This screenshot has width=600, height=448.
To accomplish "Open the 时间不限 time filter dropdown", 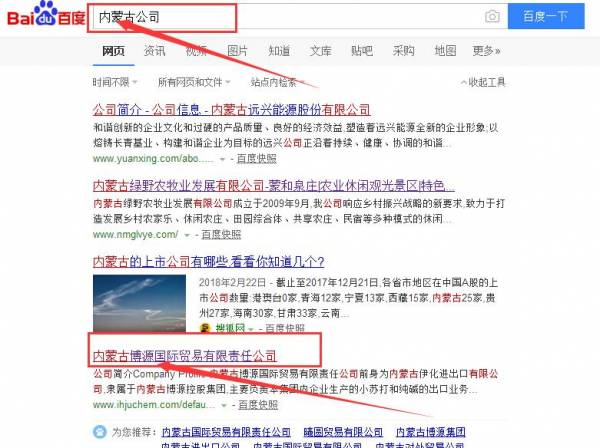I will (115, 82).
